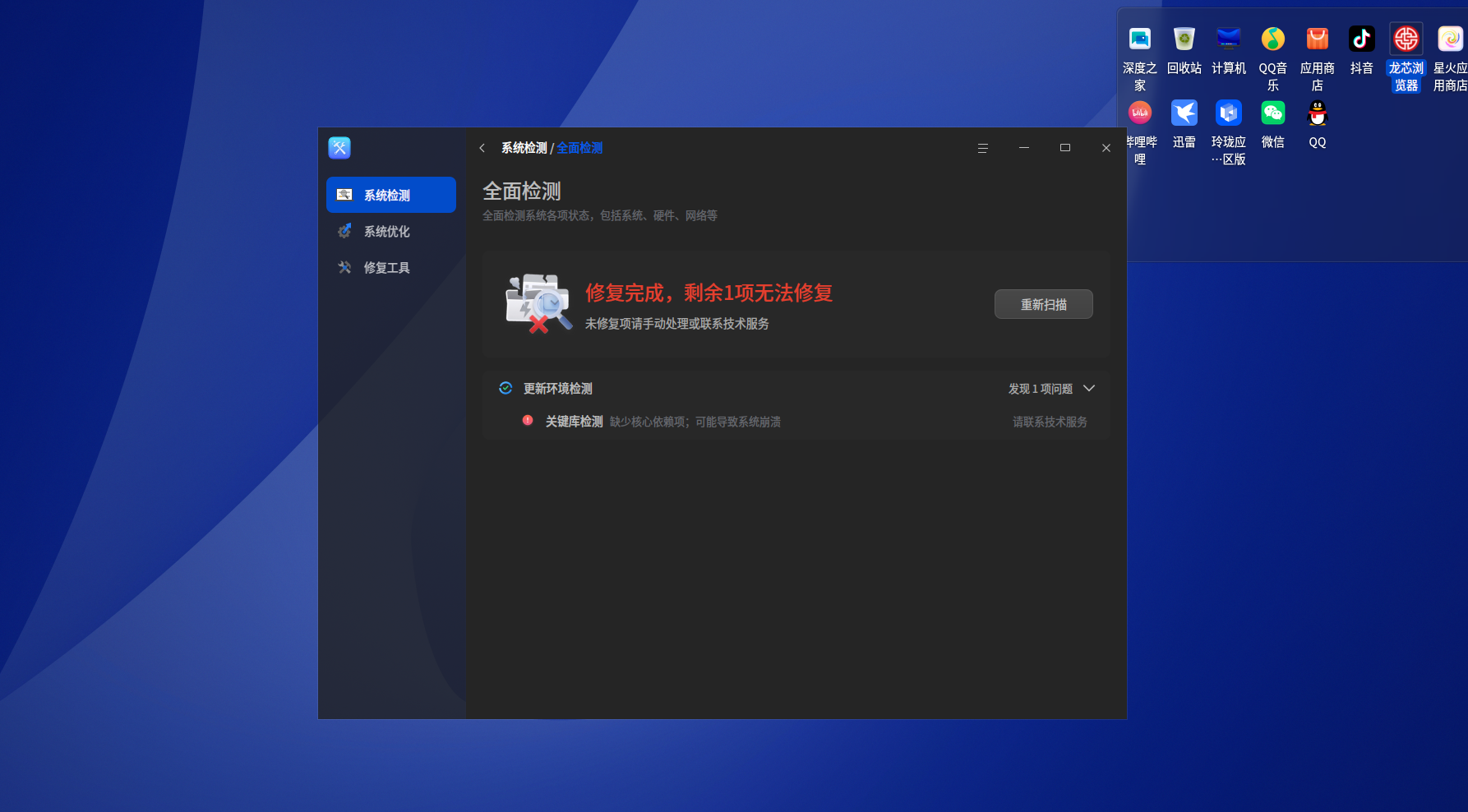The image size is (1468, 812).
Task: Launch QQ音乐 from the desktop
Action: click(x=1273, y=39)
